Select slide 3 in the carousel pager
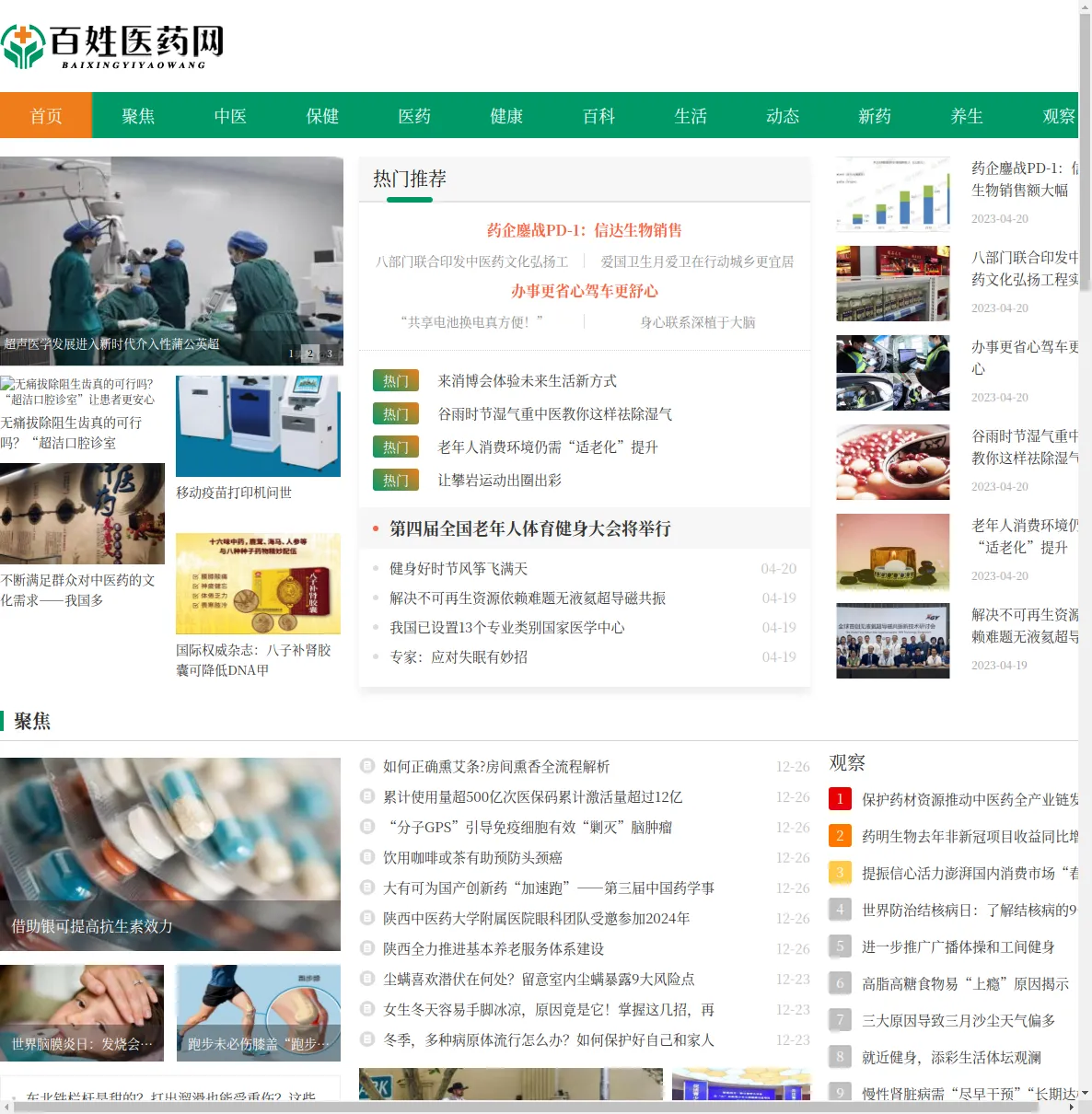1092x1114 pixels. pos(330,354)
